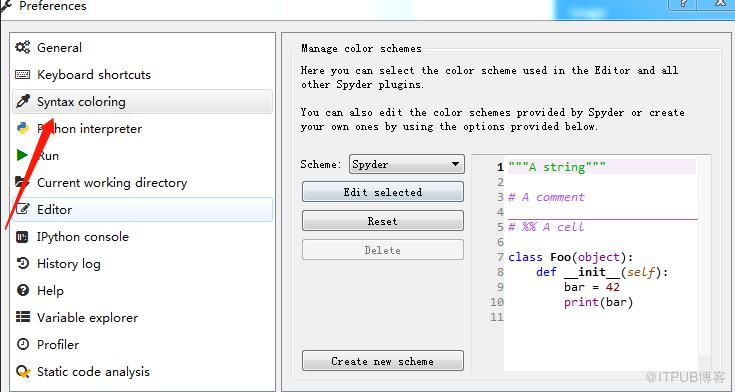Click the Preferences help question button
Image resolution: width=735 pixels, height=392 pixels.
coord(683,4)
